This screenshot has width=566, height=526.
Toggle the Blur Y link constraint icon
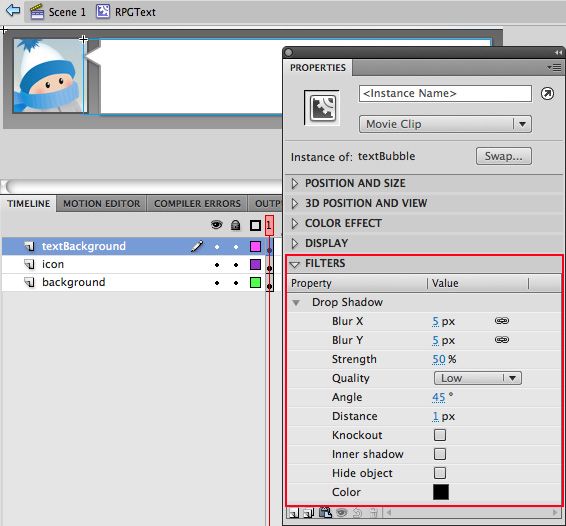click(x=502, y=340)
